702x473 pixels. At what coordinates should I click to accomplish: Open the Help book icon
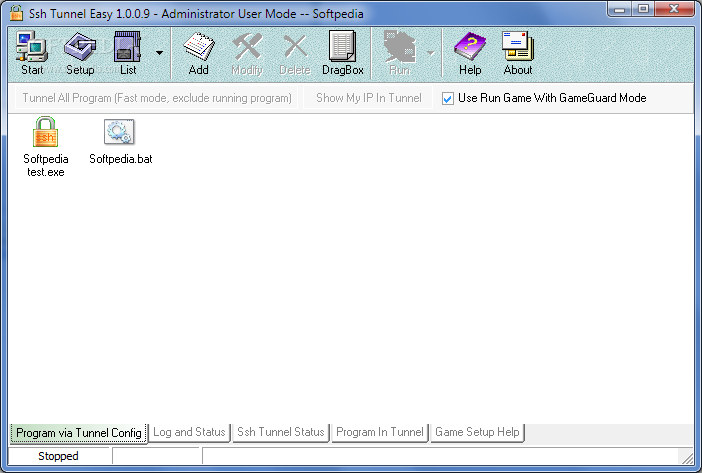coord(470,53)
